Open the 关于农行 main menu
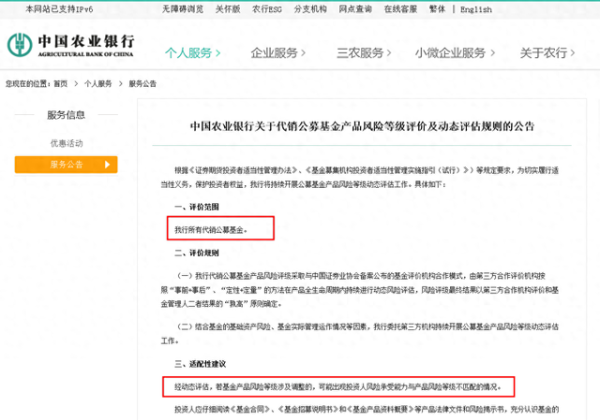Image resolution: width=600 pixels, height=420 pixels. 543,53
